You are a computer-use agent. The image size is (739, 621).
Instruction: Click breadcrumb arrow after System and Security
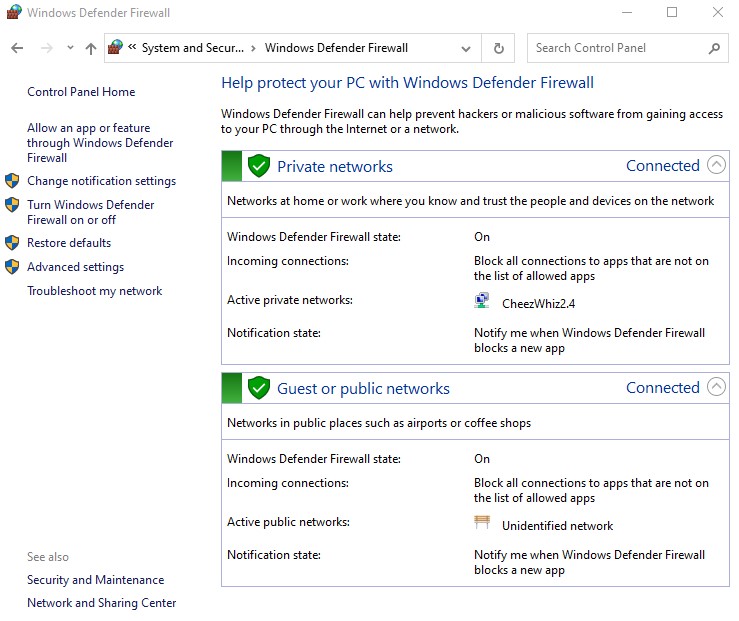(x=254, y=48)
